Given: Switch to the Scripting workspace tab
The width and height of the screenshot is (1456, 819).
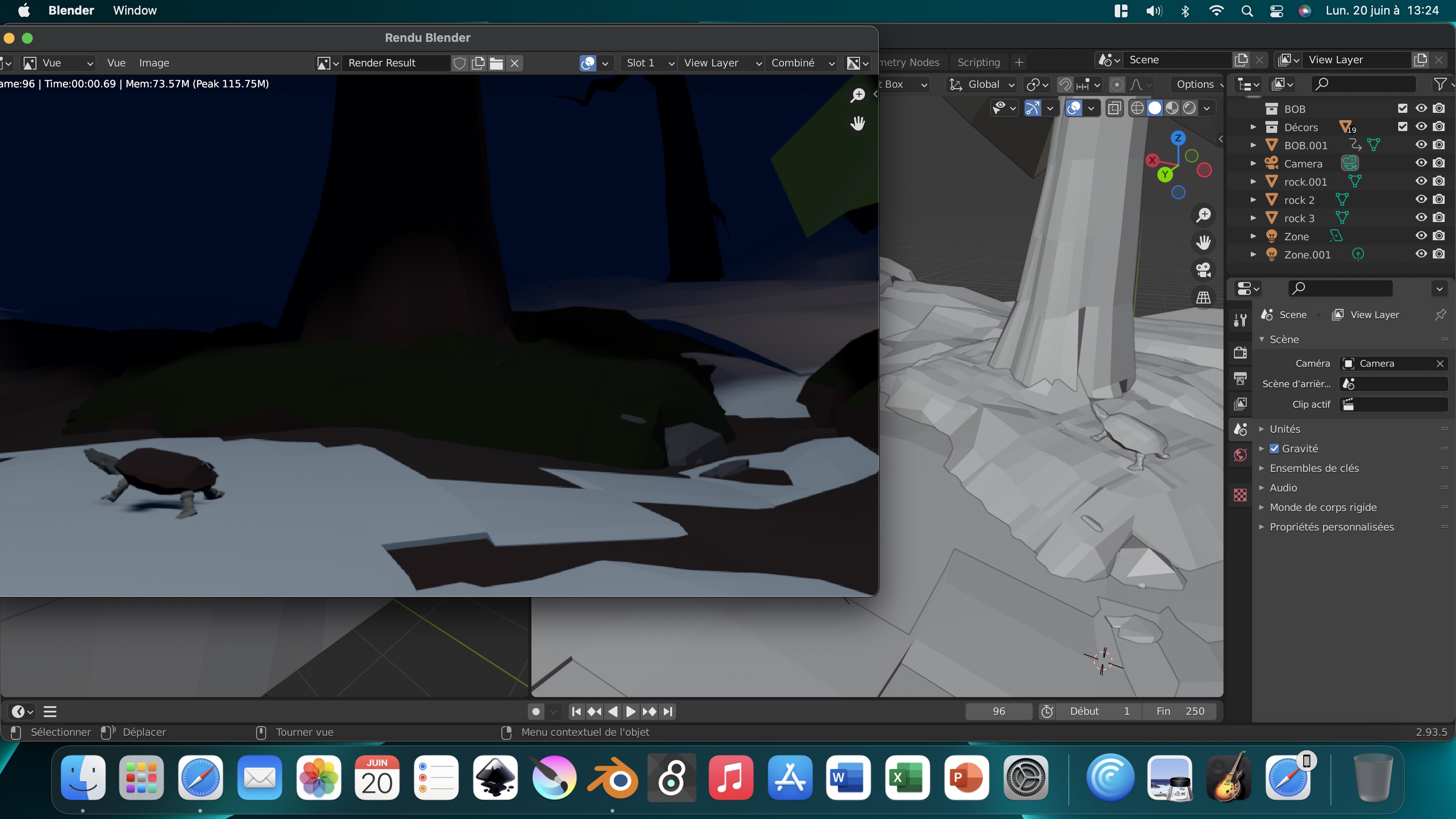Looking at the screenshot, I should pyautogui.click(x=978, y=62).
